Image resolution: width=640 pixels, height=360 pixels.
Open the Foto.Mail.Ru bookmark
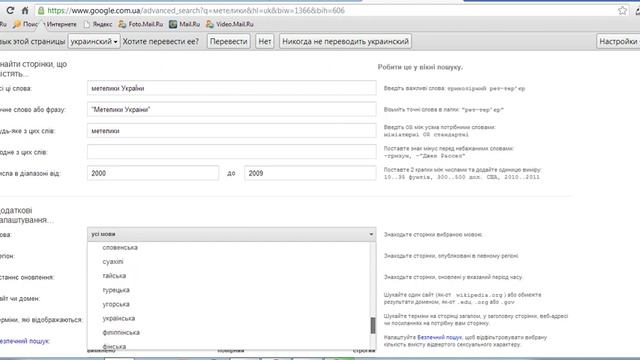pyautogui.click(x=141, y=24)
